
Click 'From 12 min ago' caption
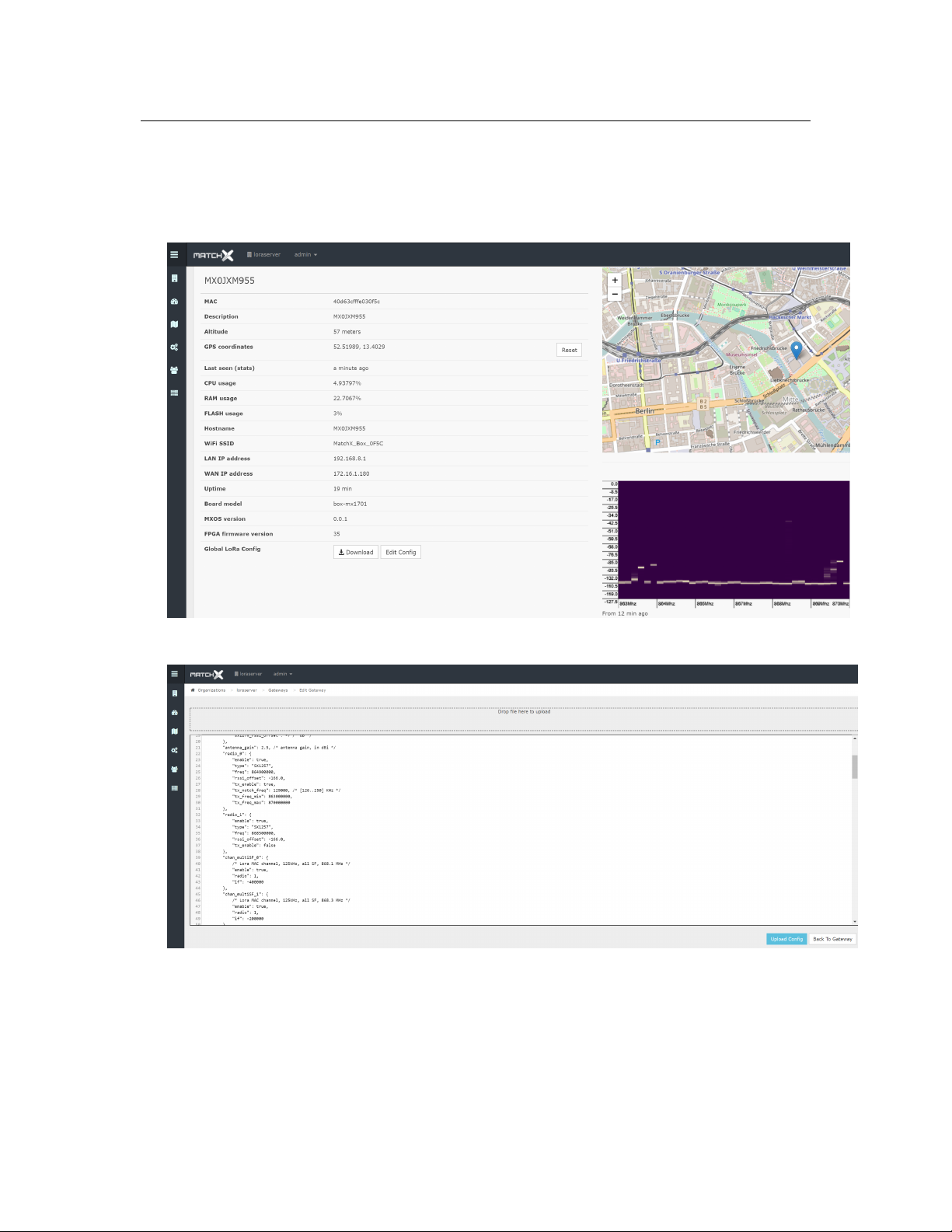point(625,613)
